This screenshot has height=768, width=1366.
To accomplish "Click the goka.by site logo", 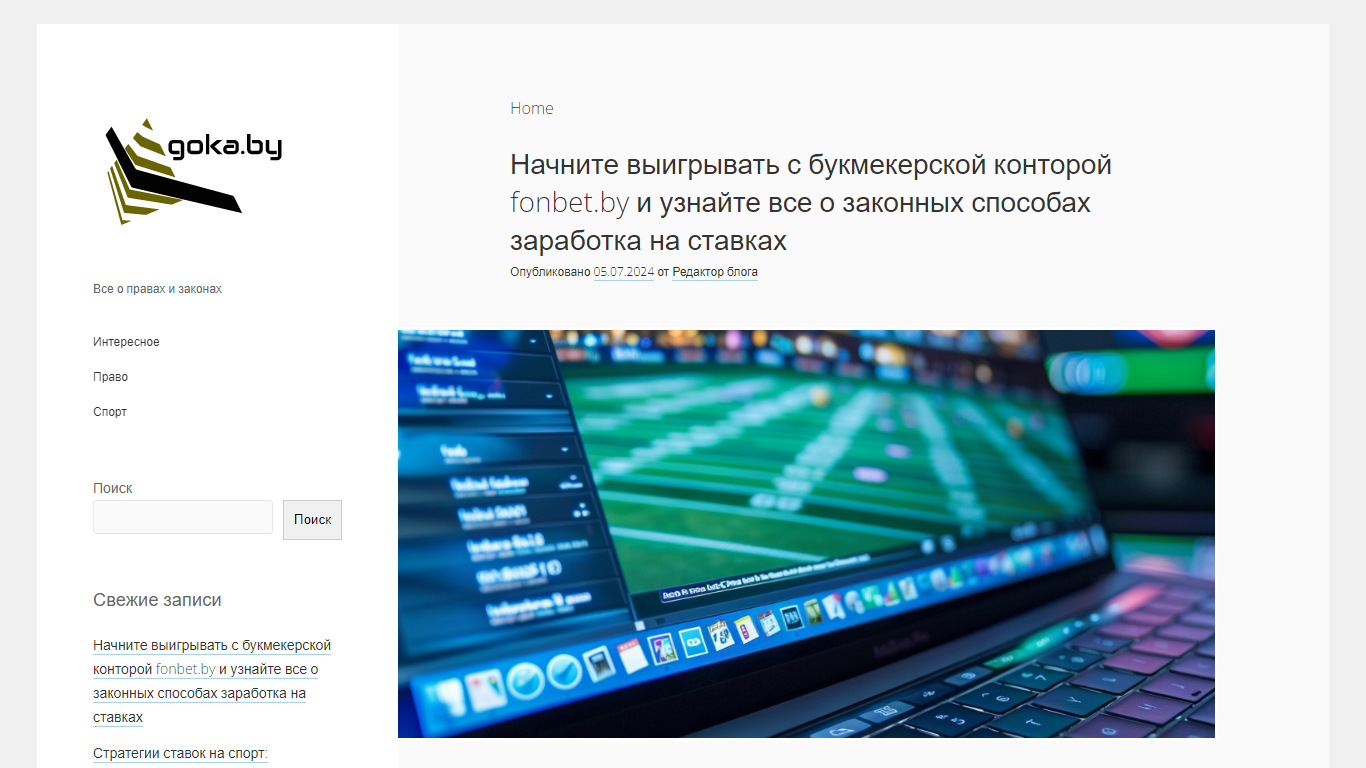I will point(194,171).
